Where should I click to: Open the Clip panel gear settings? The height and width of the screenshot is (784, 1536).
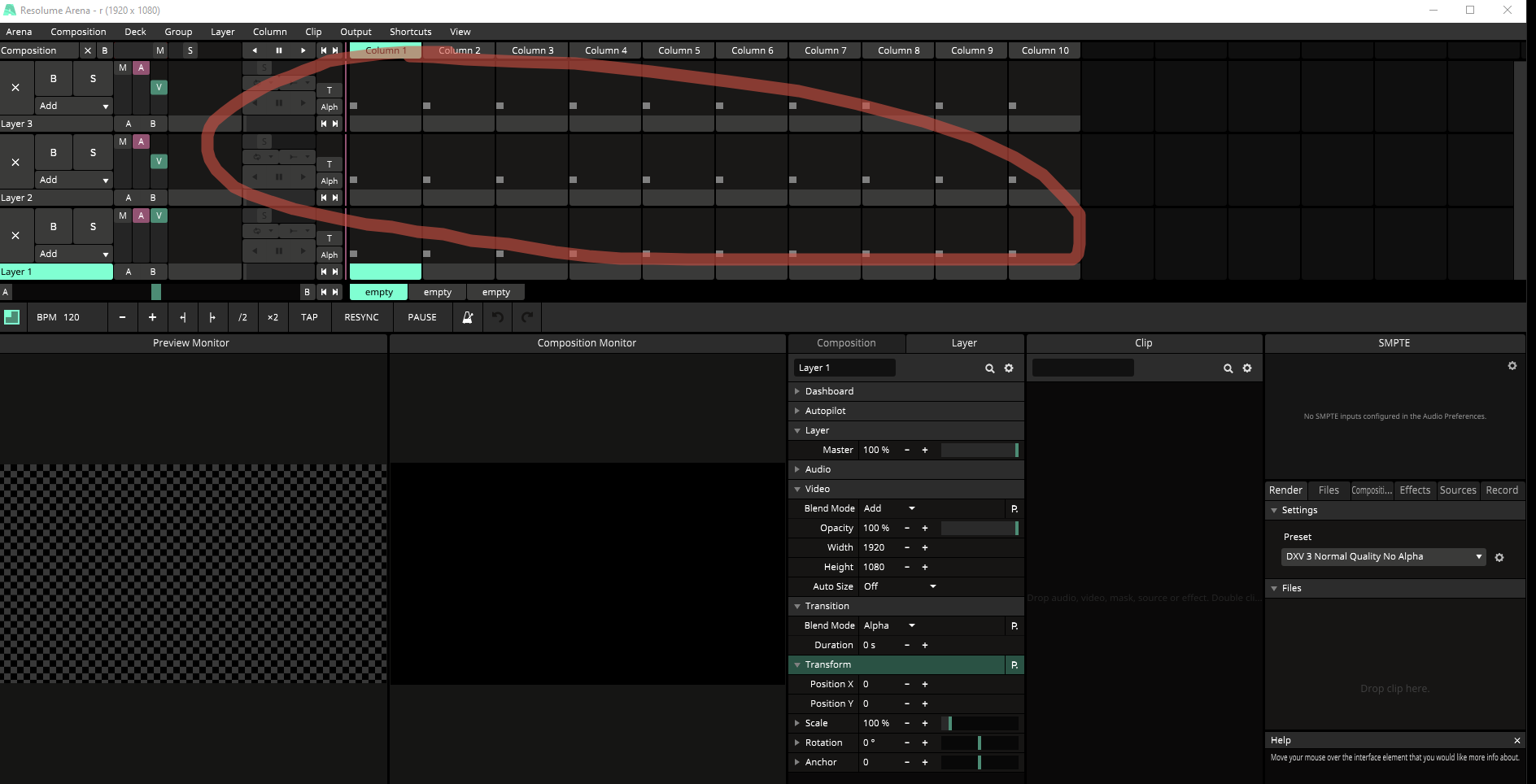[x=1247, y=368]
